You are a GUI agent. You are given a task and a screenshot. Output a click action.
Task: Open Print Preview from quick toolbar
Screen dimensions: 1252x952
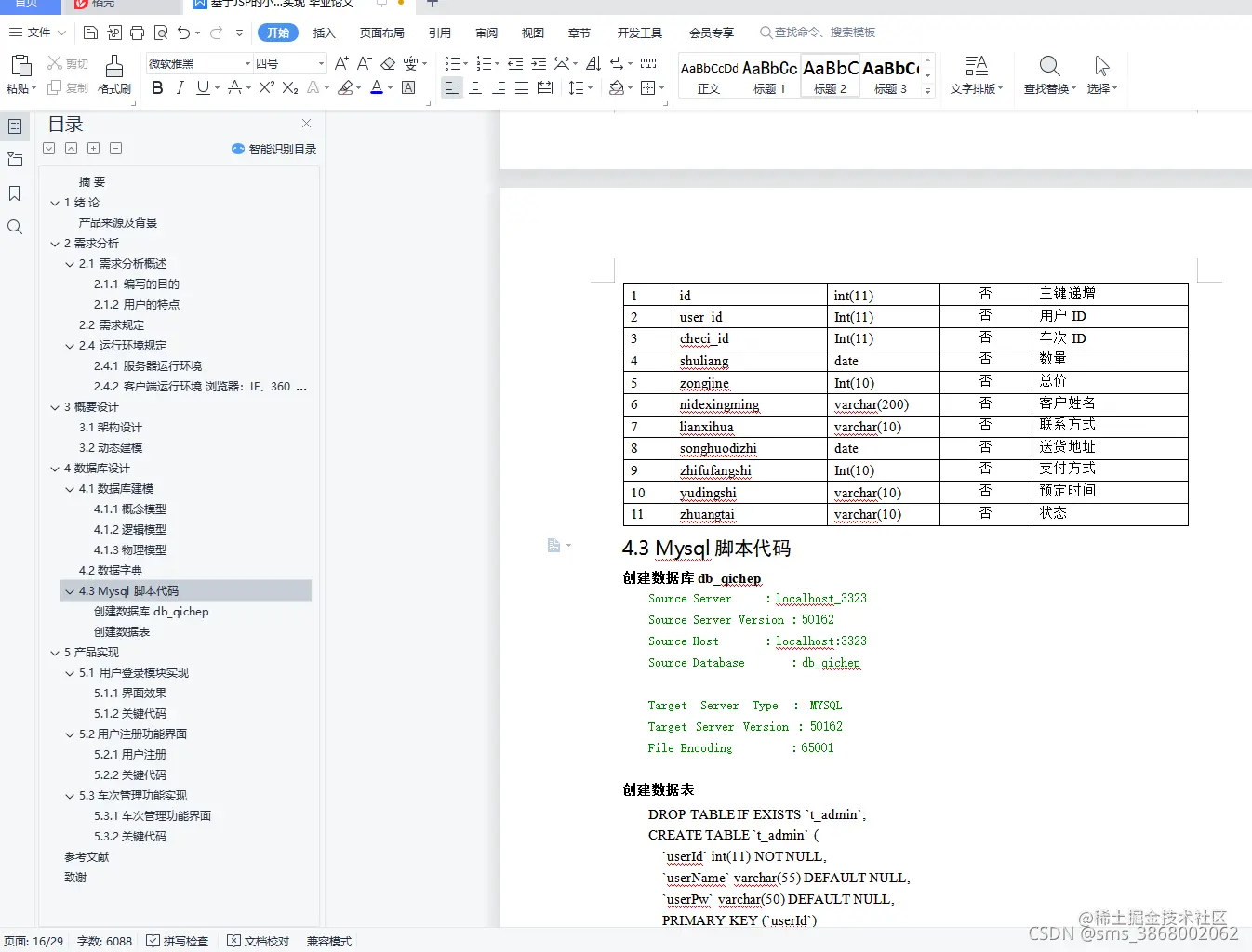160,33
